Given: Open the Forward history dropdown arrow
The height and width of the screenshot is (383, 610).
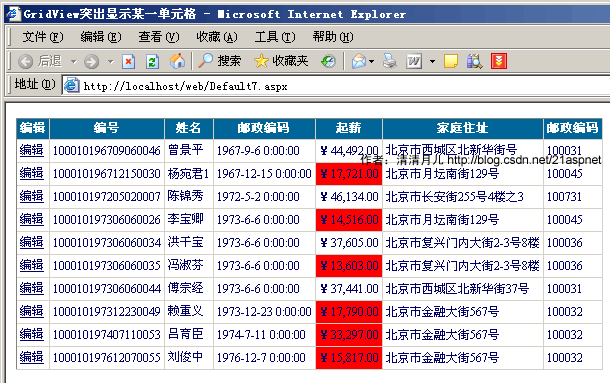Looking at the screenshot, I should click(110, 61).
